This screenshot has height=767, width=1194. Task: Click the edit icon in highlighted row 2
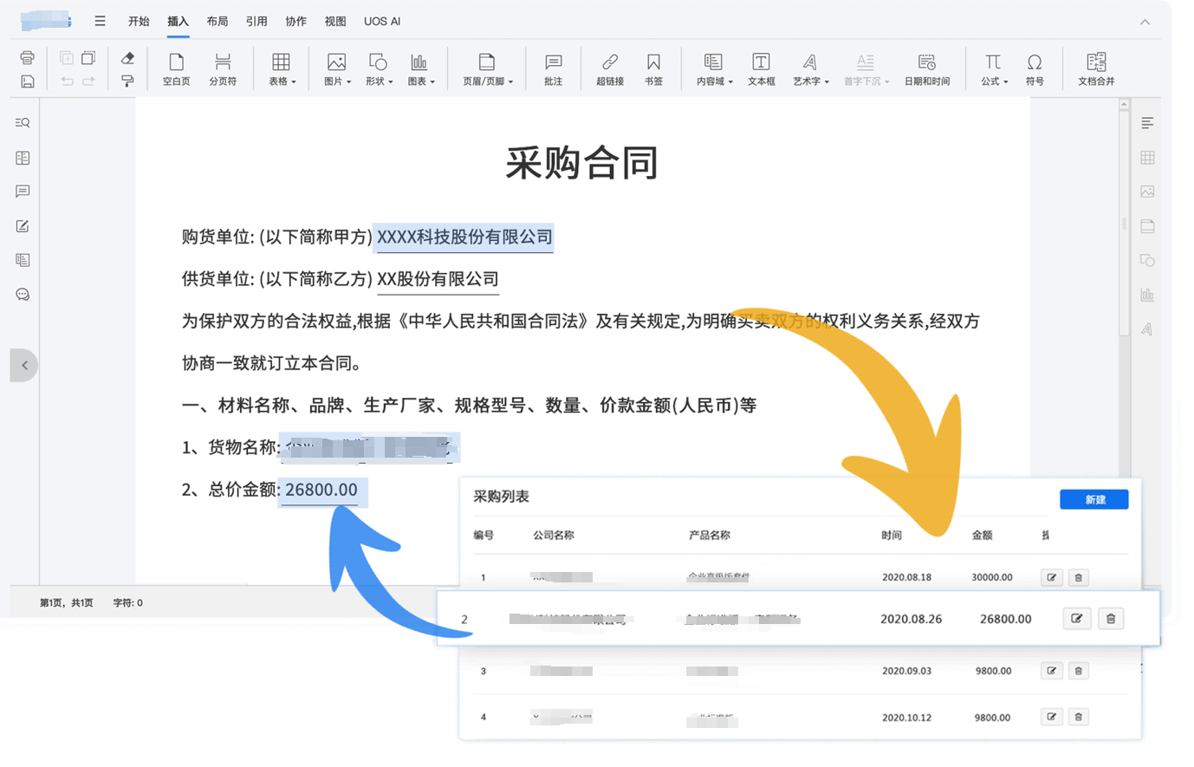tap(1076, 619)
